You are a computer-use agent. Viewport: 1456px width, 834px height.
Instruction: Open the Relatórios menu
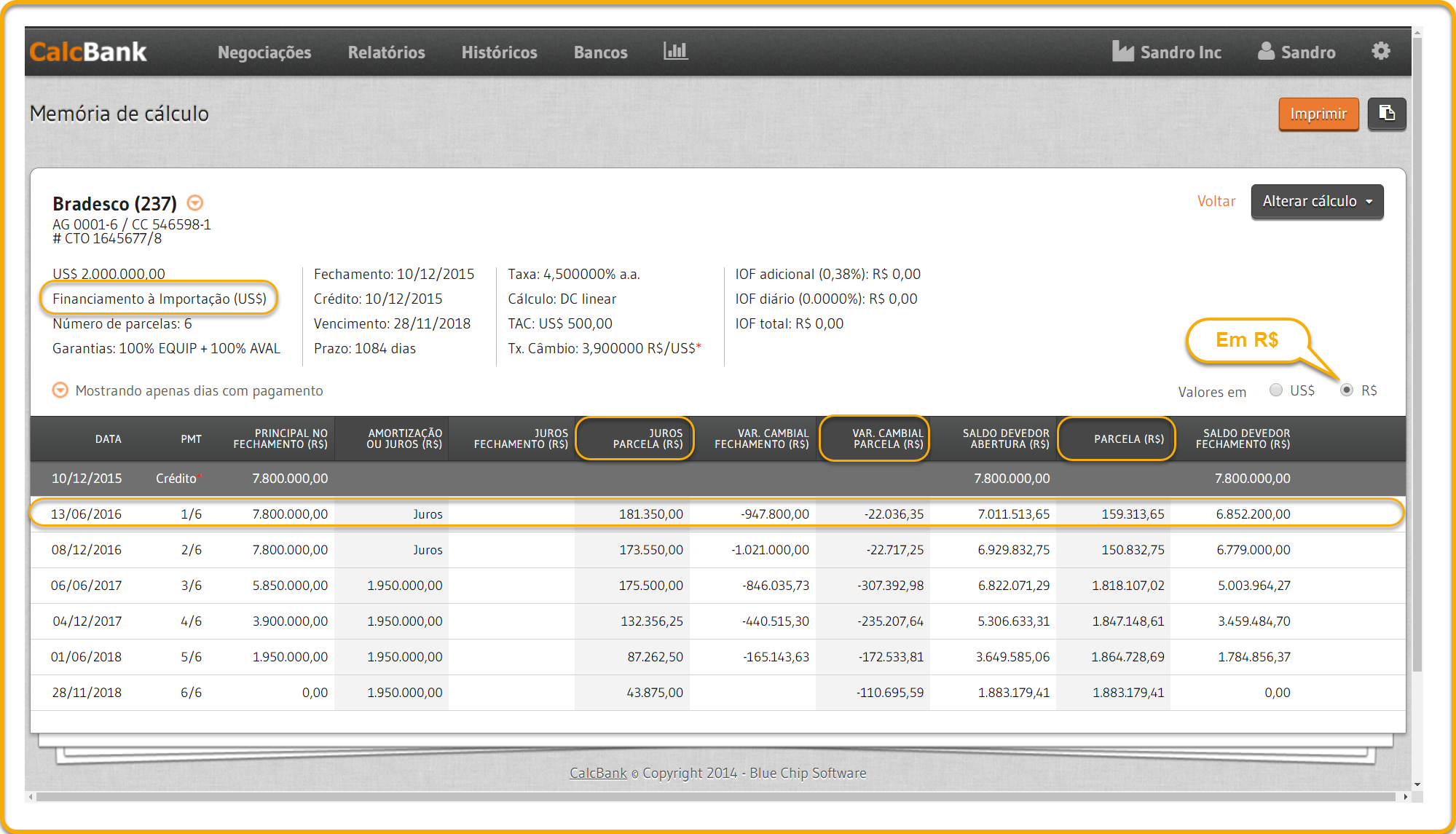(x=386, y=52)
